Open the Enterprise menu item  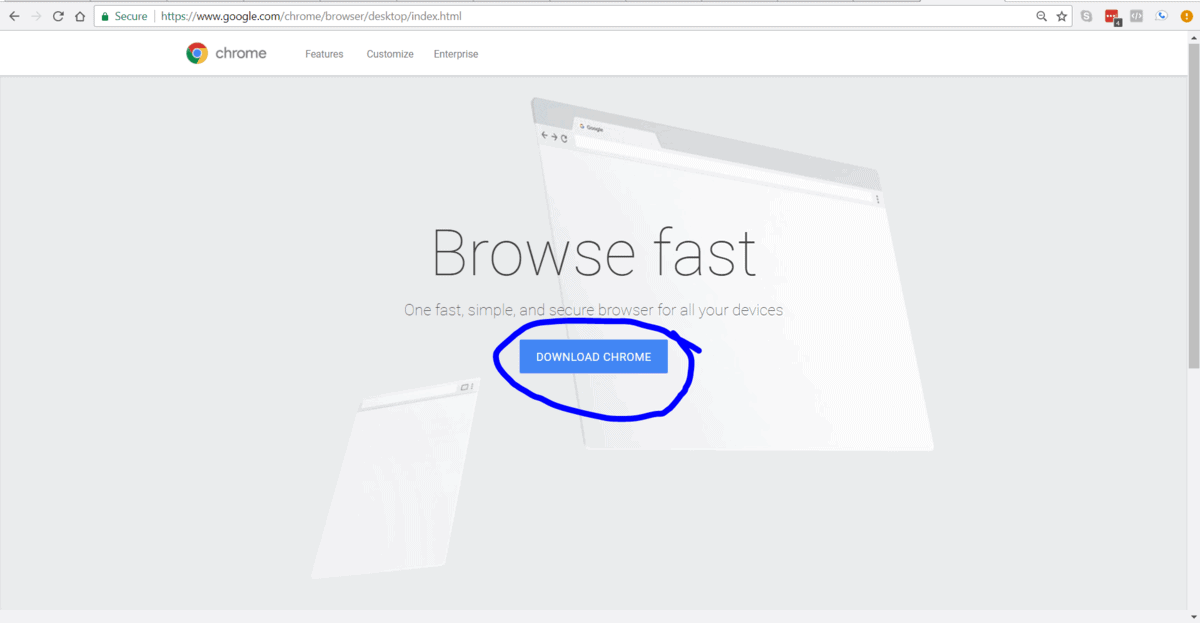click(x=456, y=54)
